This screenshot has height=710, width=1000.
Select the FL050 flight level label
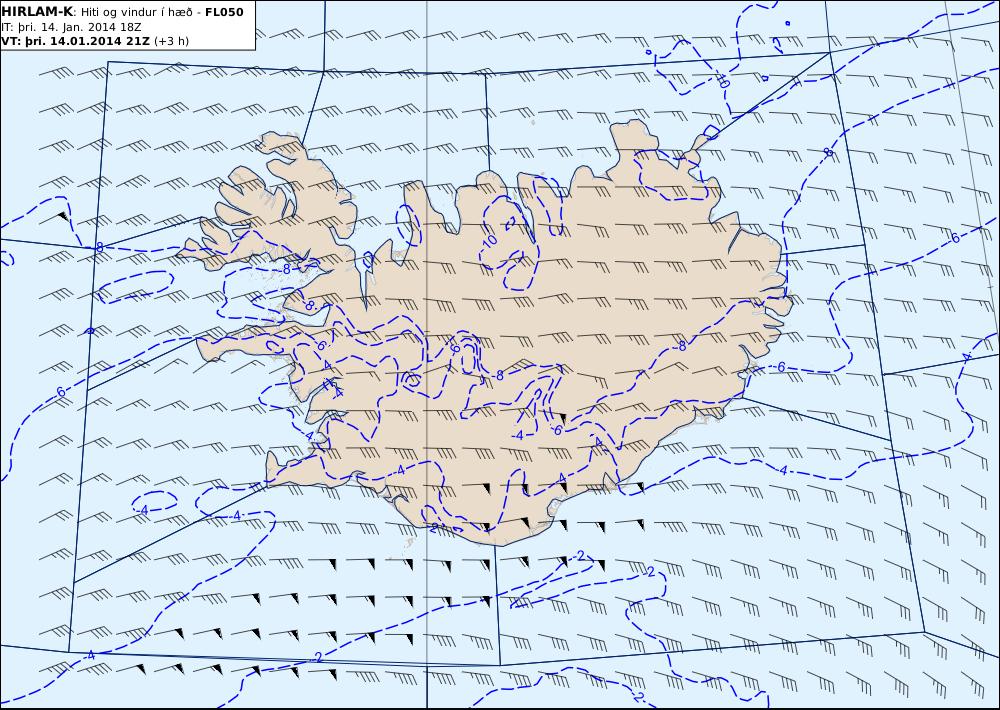click(x=224, y=12)
